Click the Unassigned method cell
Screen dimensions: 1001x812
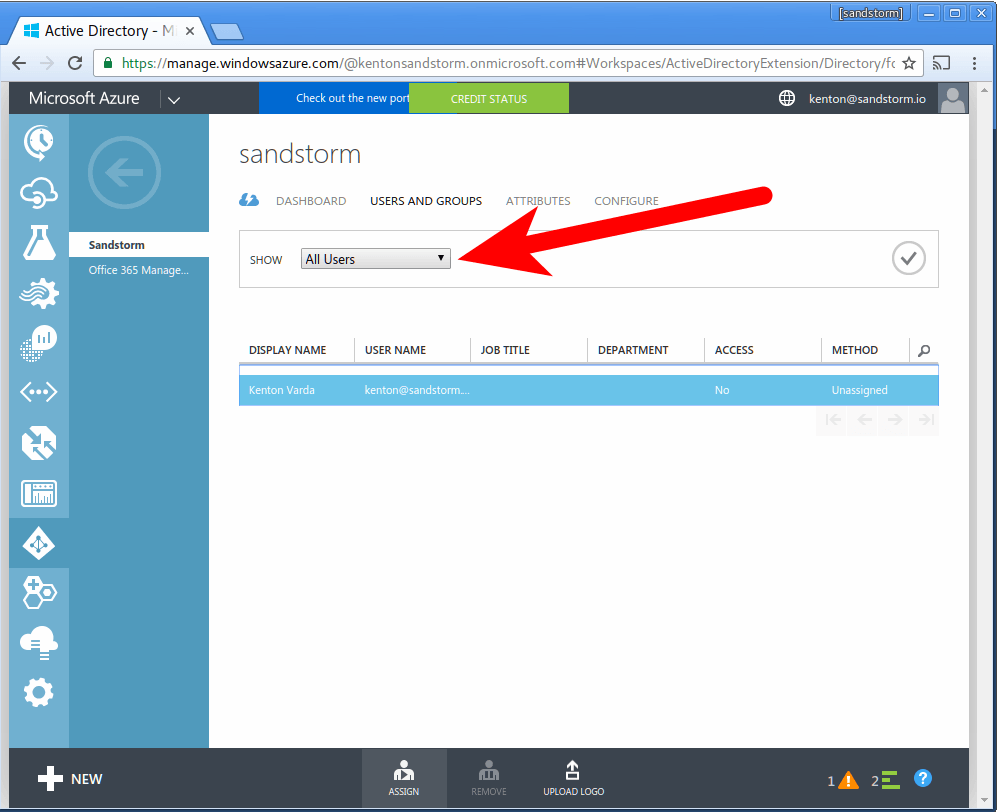click(x=859, y=390)
